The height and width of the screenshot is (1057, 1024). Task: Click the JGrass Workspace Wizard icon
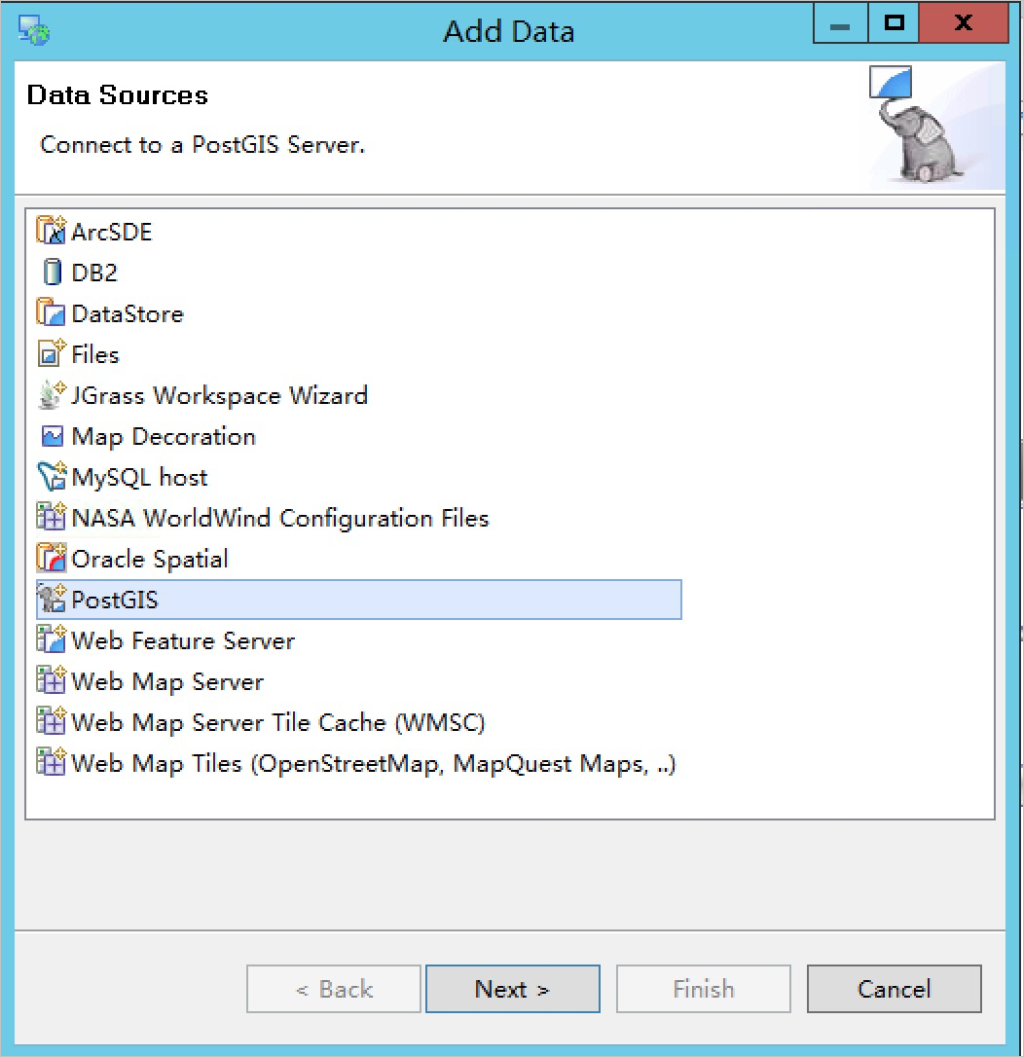51,394
